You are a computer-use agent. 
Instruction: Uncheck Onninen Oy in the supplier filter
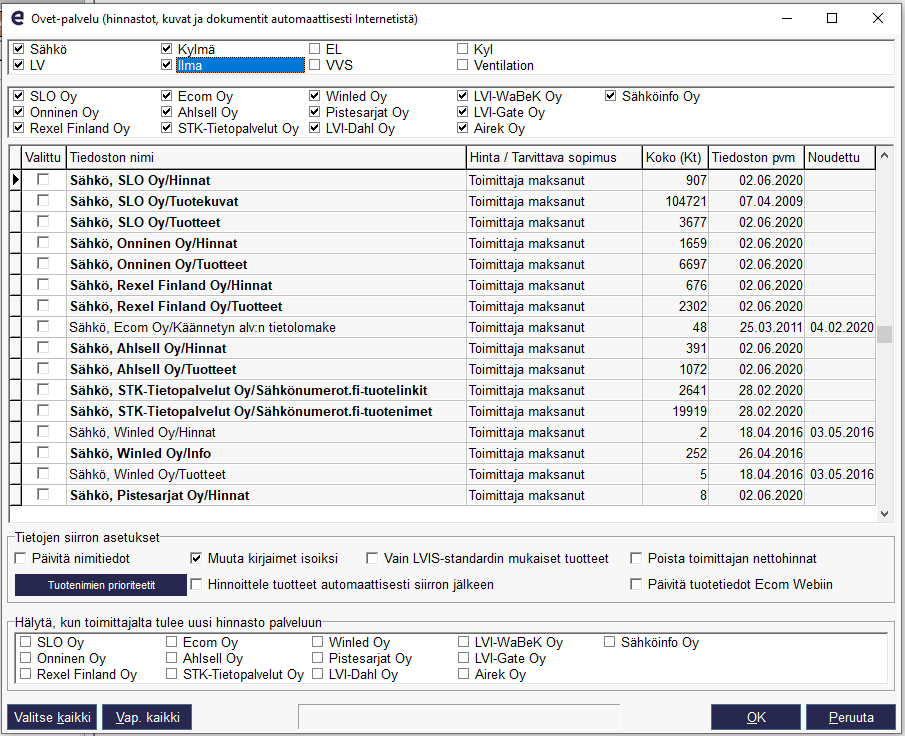pyautogui.click(x=19, y=112)
